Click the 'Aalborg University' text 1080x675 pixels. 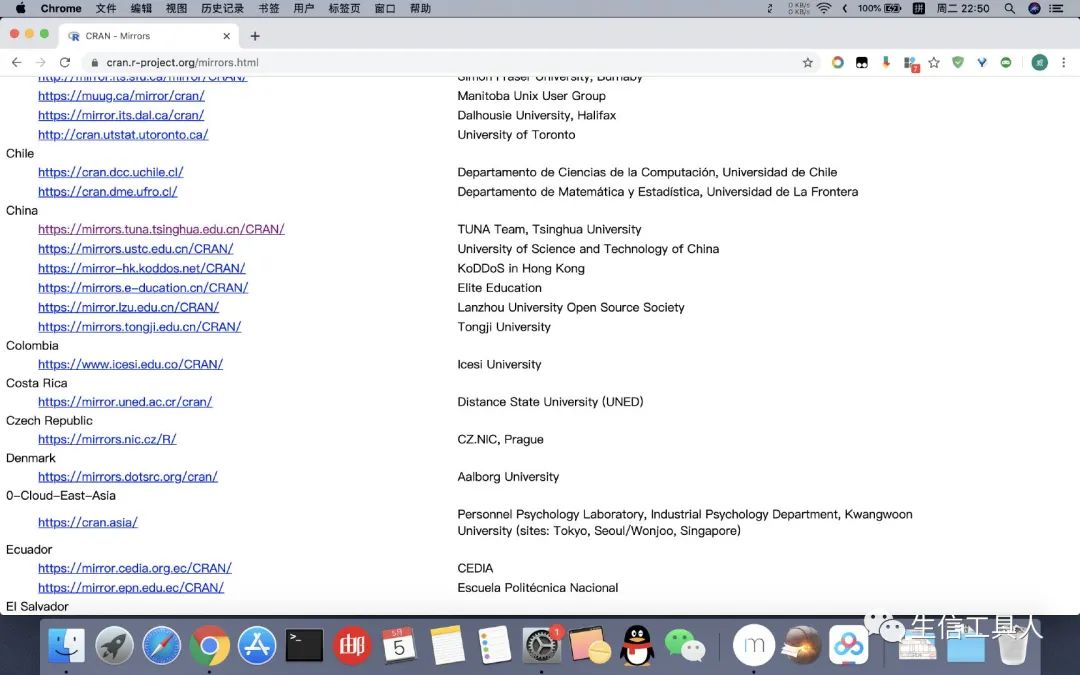pyautogui.click(x=508, y=477)
